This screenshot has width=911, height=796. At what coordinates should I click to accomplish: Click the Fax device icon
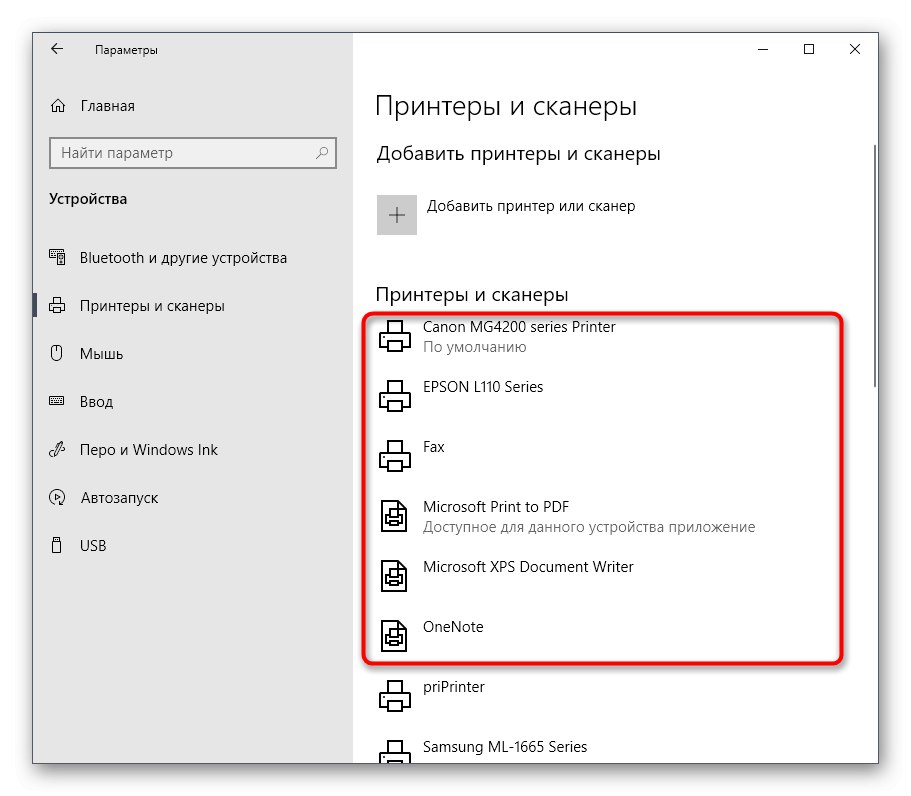(395, 456)
